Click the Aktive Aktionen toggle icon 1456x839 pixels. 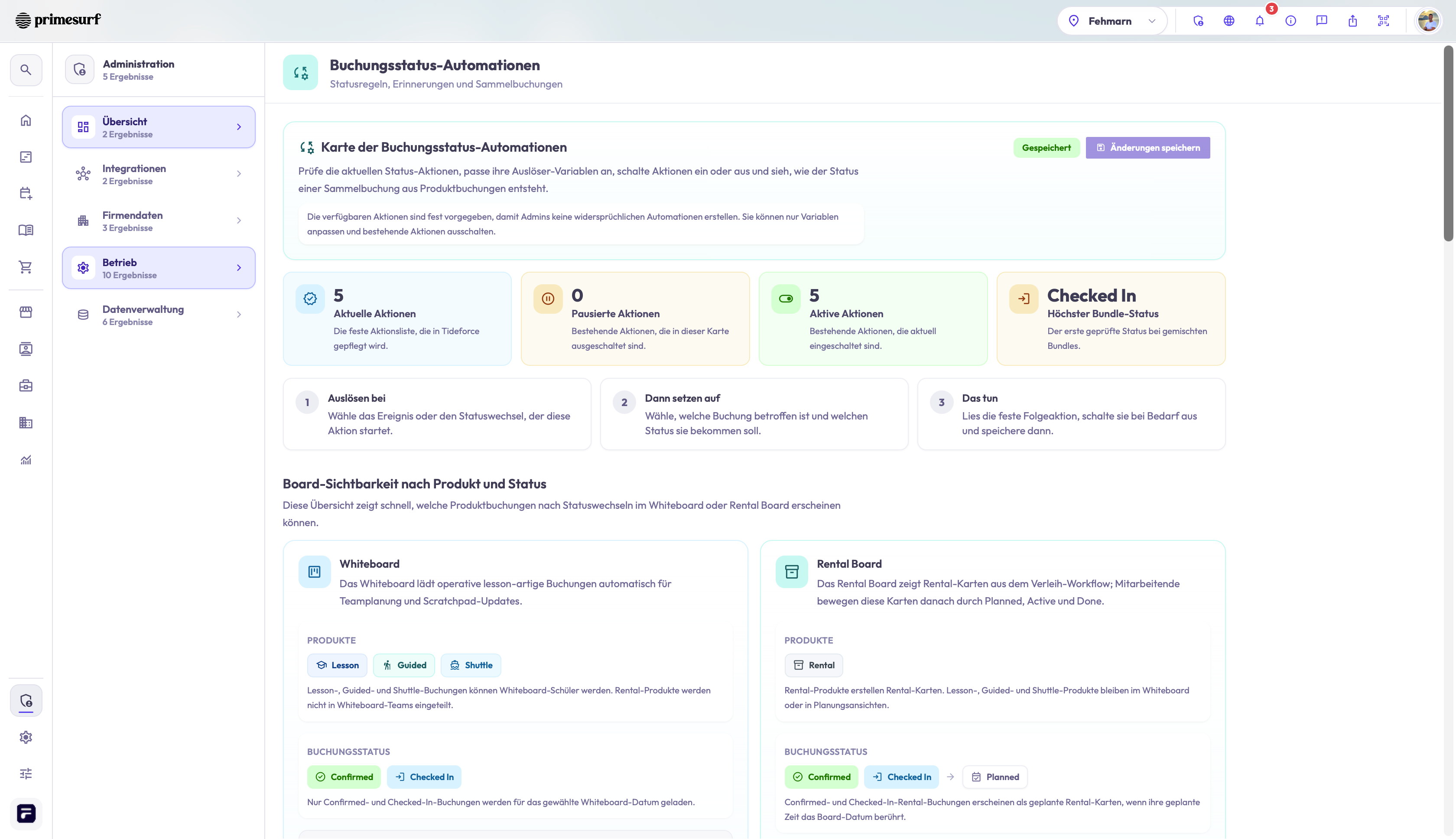(x=786, y=299)
